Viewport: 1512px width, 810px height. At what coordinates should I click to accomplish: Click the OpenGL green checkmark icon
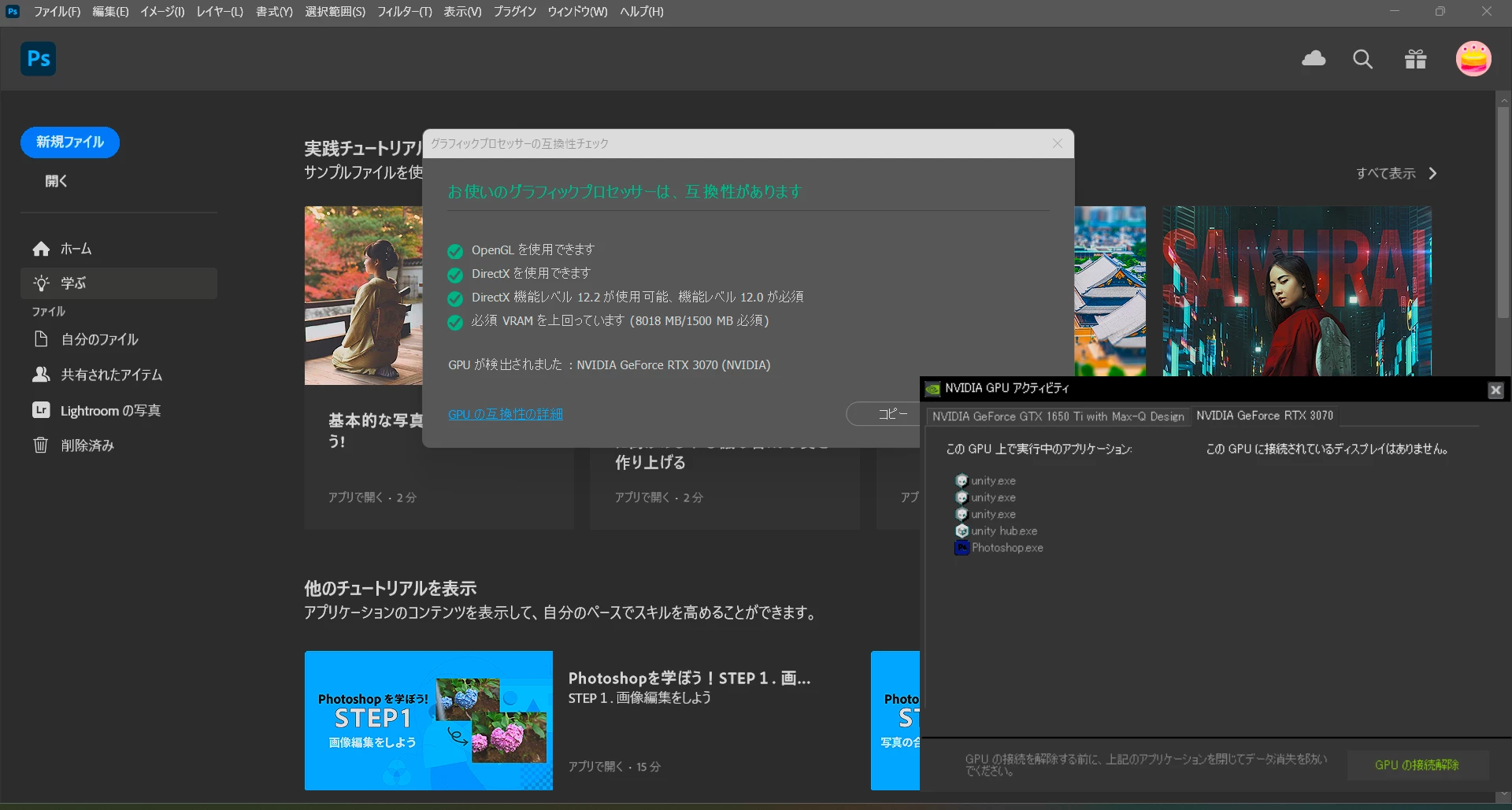(454, 251)
